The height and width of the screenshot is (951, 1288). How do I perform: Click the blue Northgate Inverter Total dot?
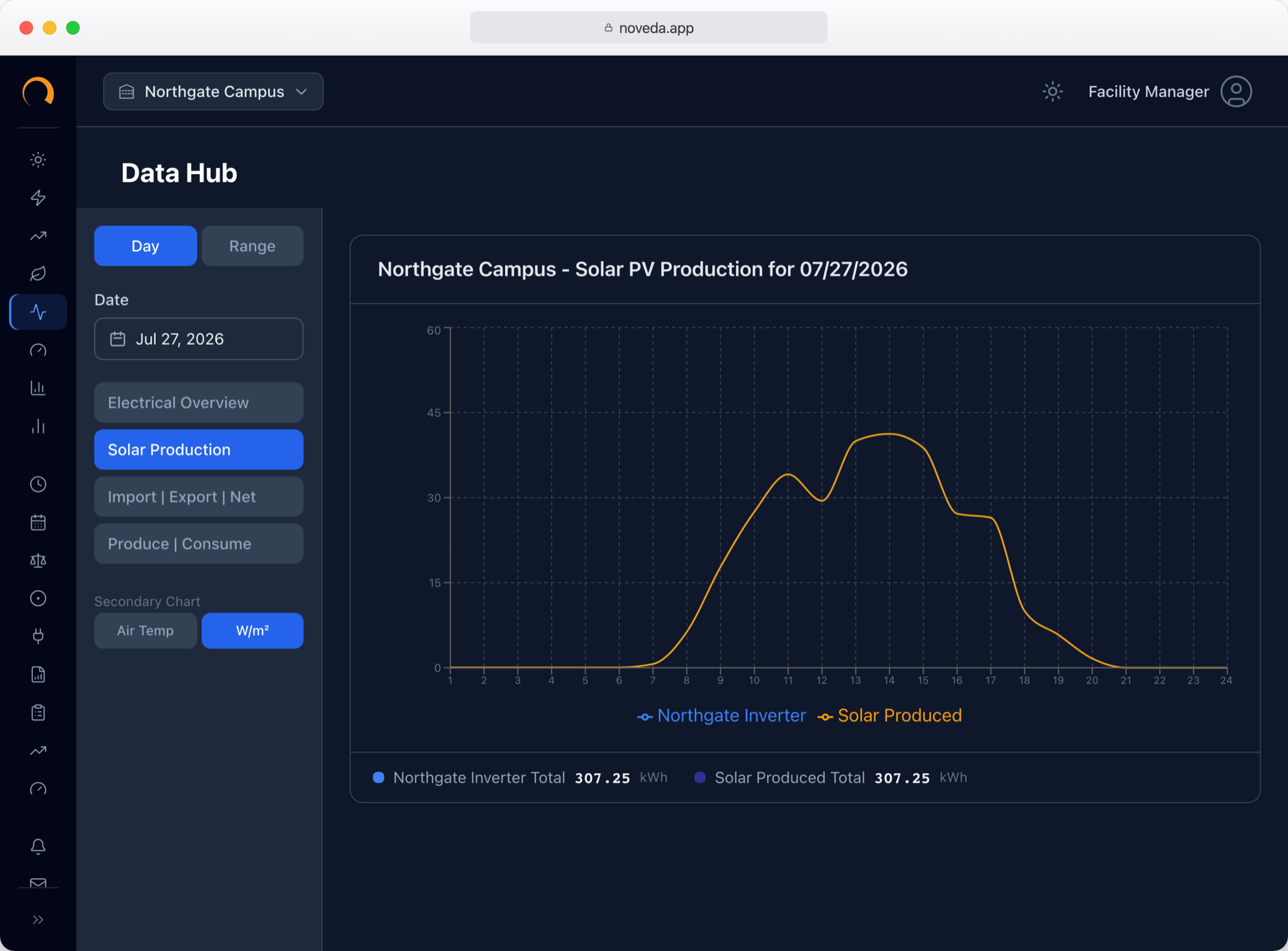378,777
